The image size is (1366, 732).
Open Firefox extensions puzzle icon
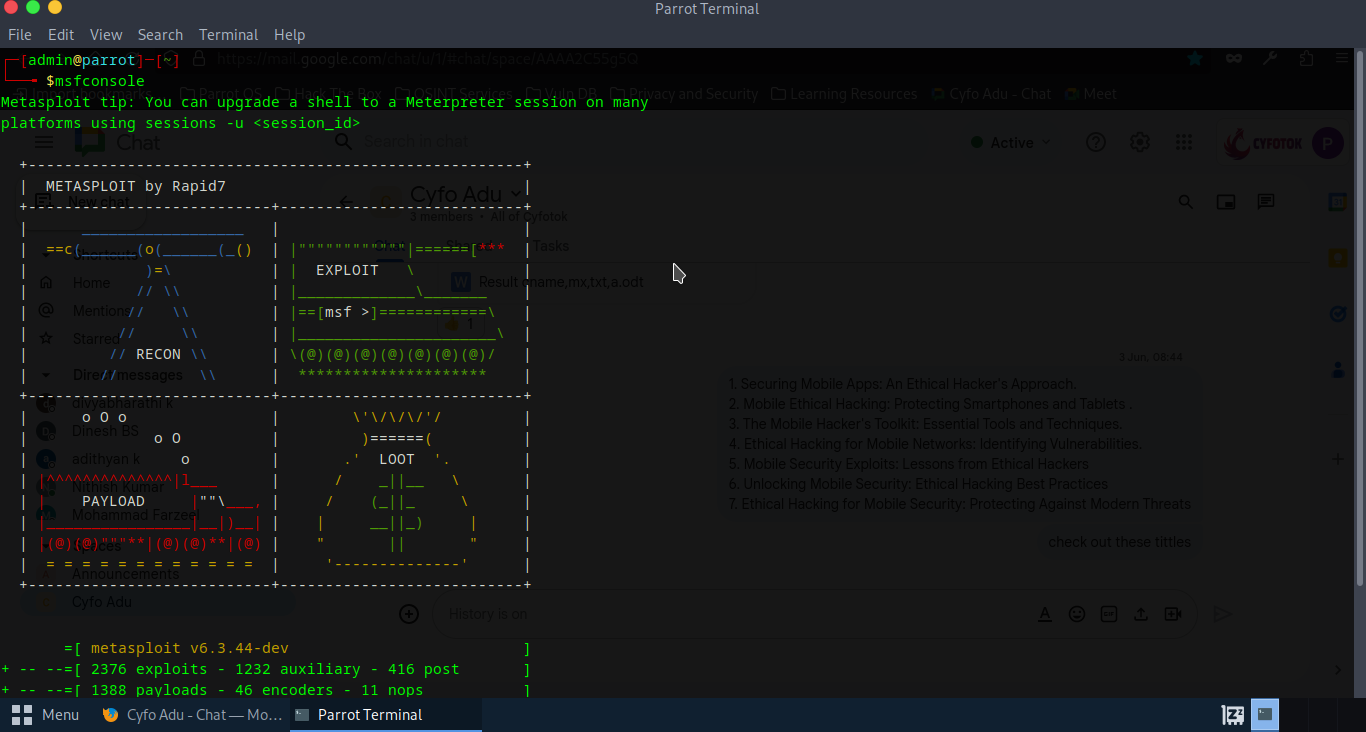pos(1306,59)
